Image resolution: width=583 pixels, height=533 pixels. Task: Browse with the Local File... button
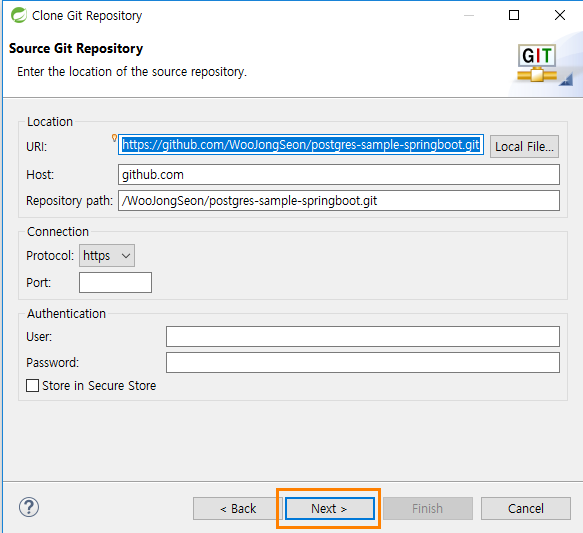coord(524,146)
